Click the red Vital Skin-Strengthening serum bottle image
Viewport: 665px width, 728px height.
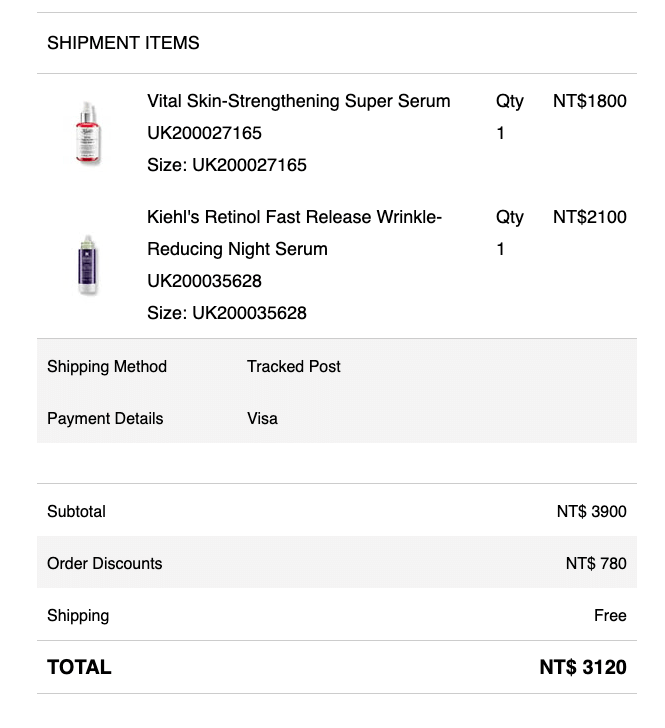(87, 132)
